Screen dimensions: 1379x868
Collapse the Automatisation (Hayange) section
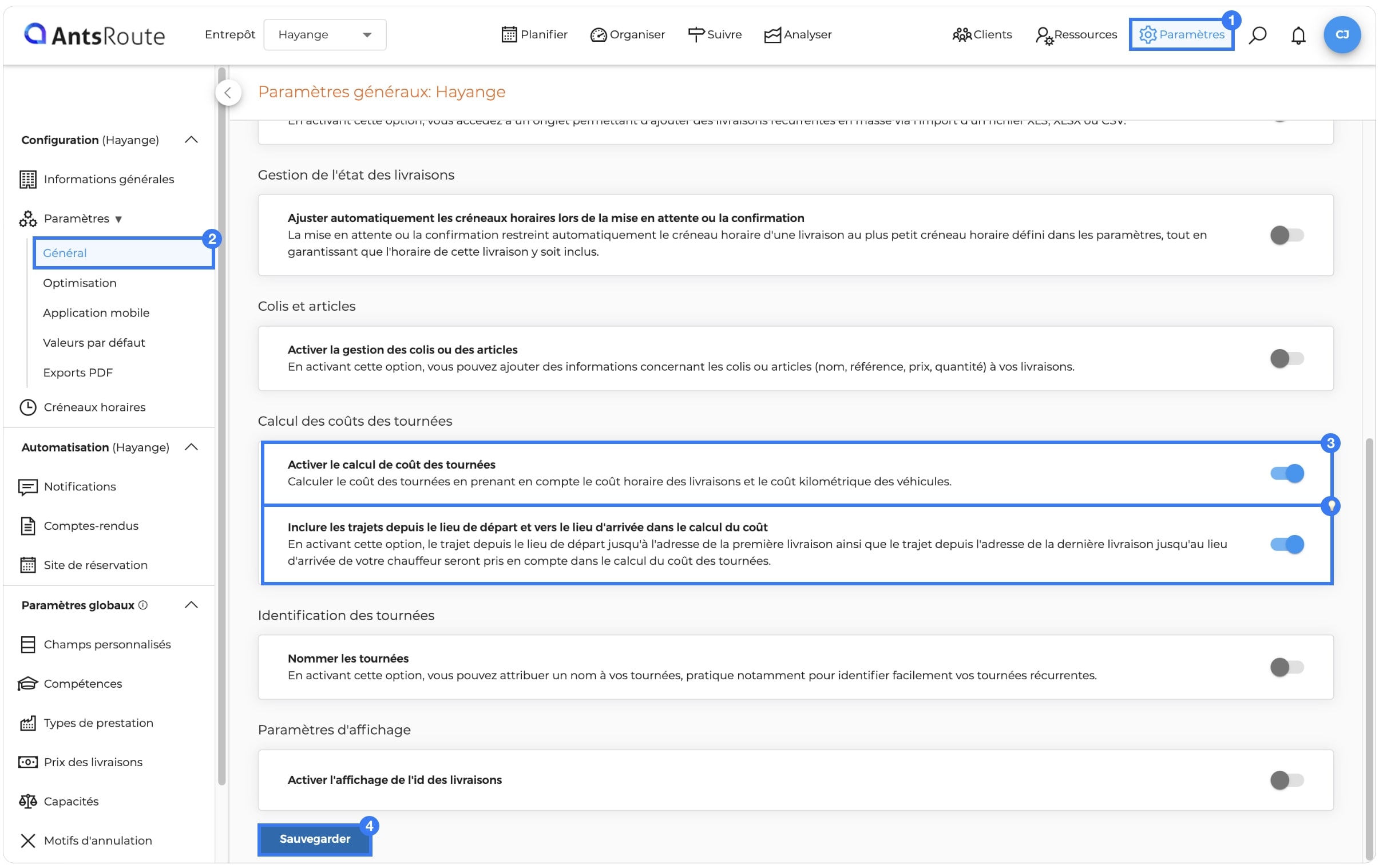point(191,447)
